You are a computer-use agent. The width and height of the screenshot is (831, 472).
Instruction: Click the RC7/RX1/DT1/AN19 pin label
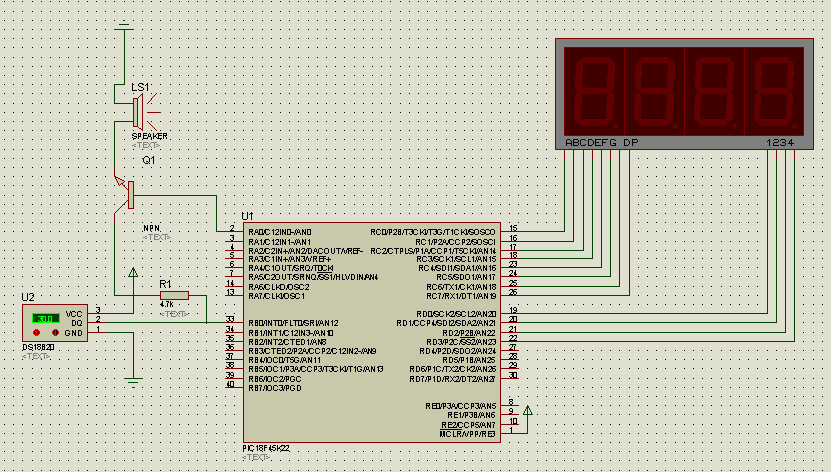click(x=461, y=296)
